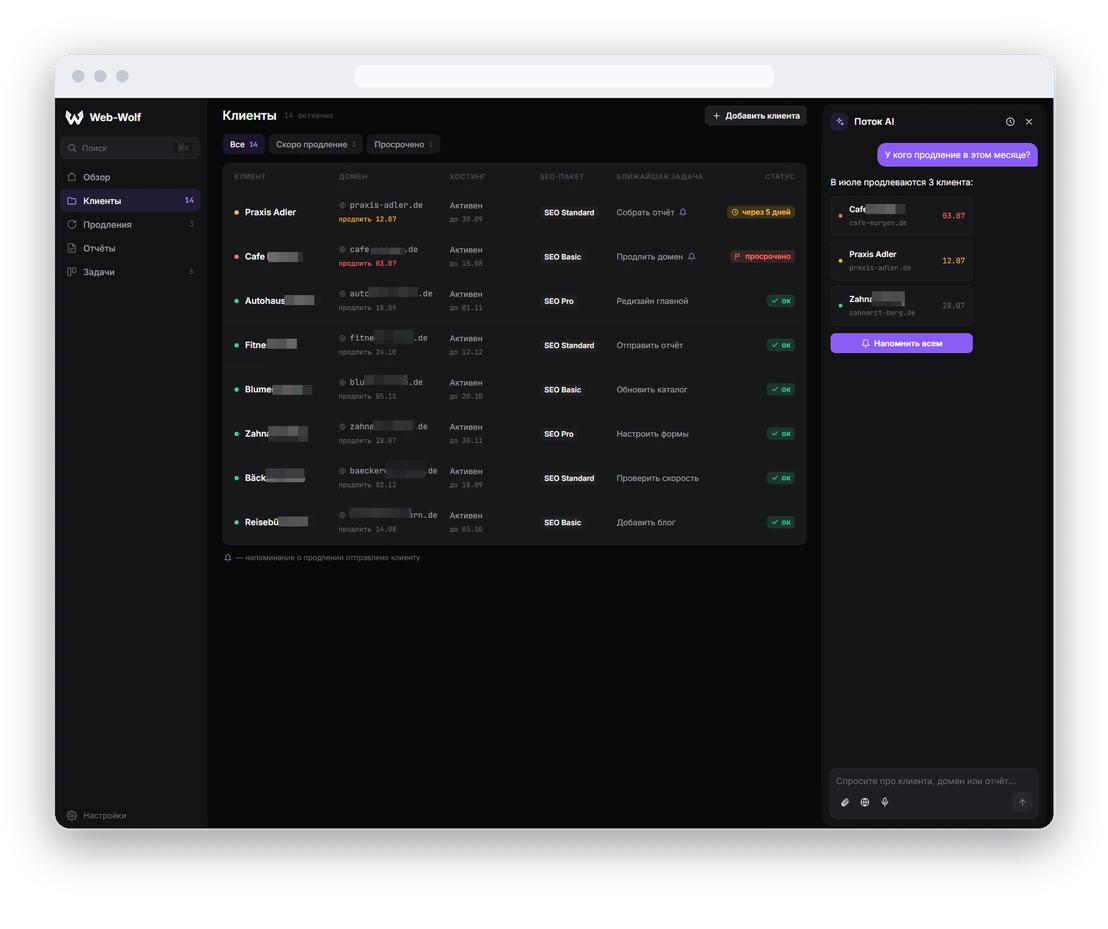Click the Отправить отчёт task

[649, 345]
